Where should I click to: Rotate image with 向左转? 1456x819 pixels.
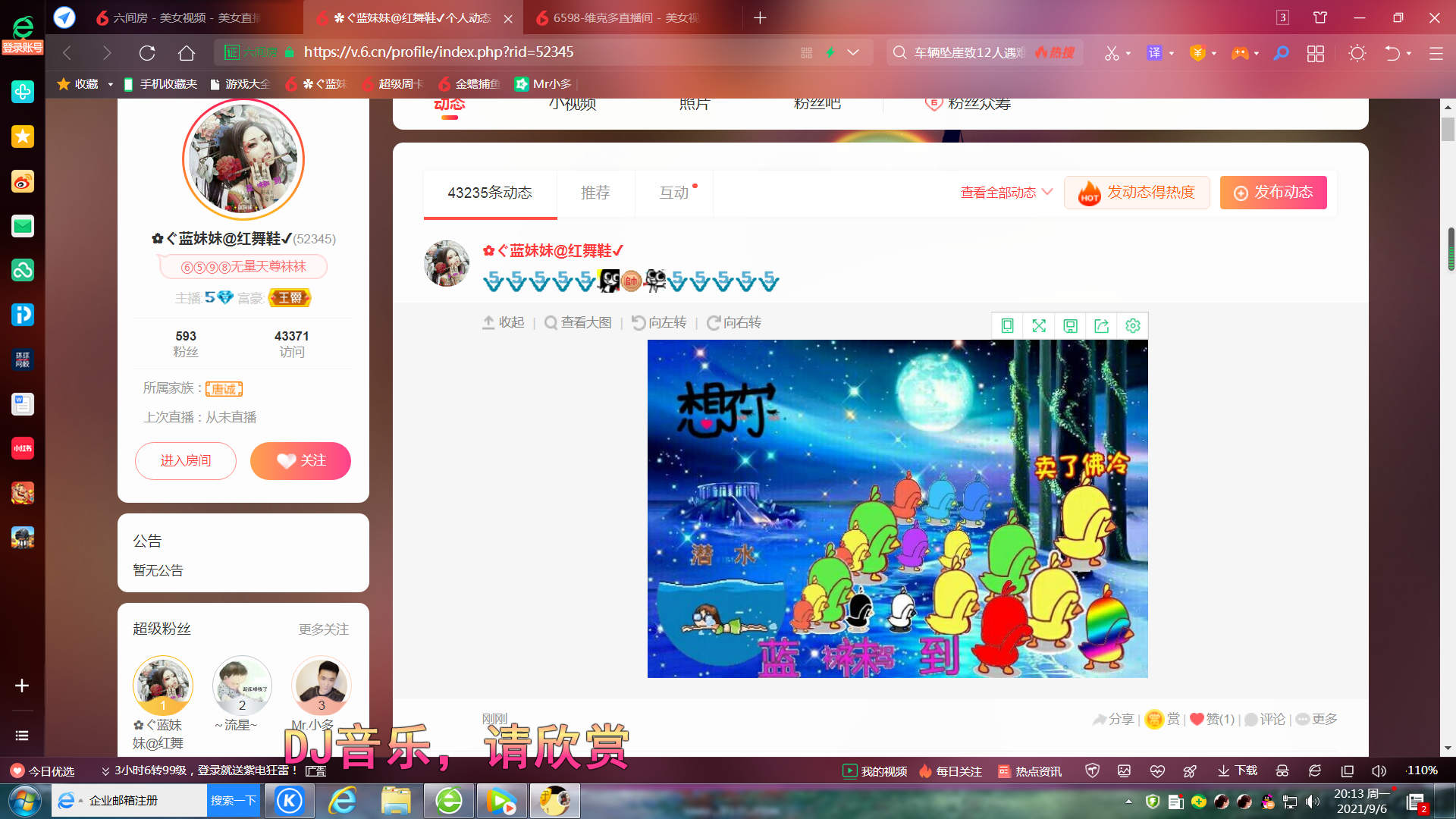(660, 323)
